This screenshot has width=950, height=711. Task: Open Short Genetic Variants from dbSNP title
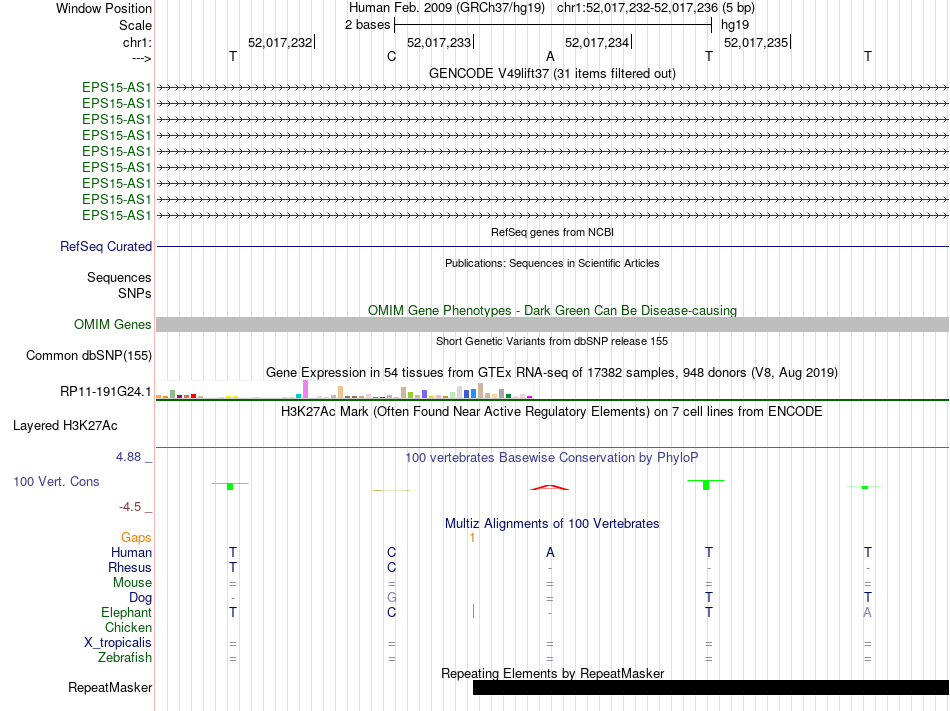pyautogui.click(x=552, y=341)
